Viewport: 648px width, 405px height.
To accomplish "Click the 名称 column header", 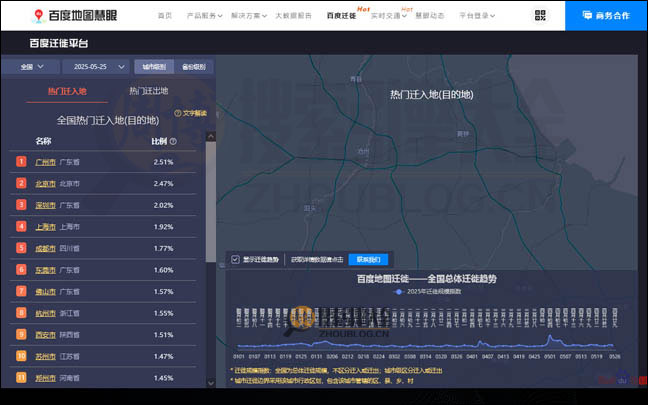I will 43,141.
